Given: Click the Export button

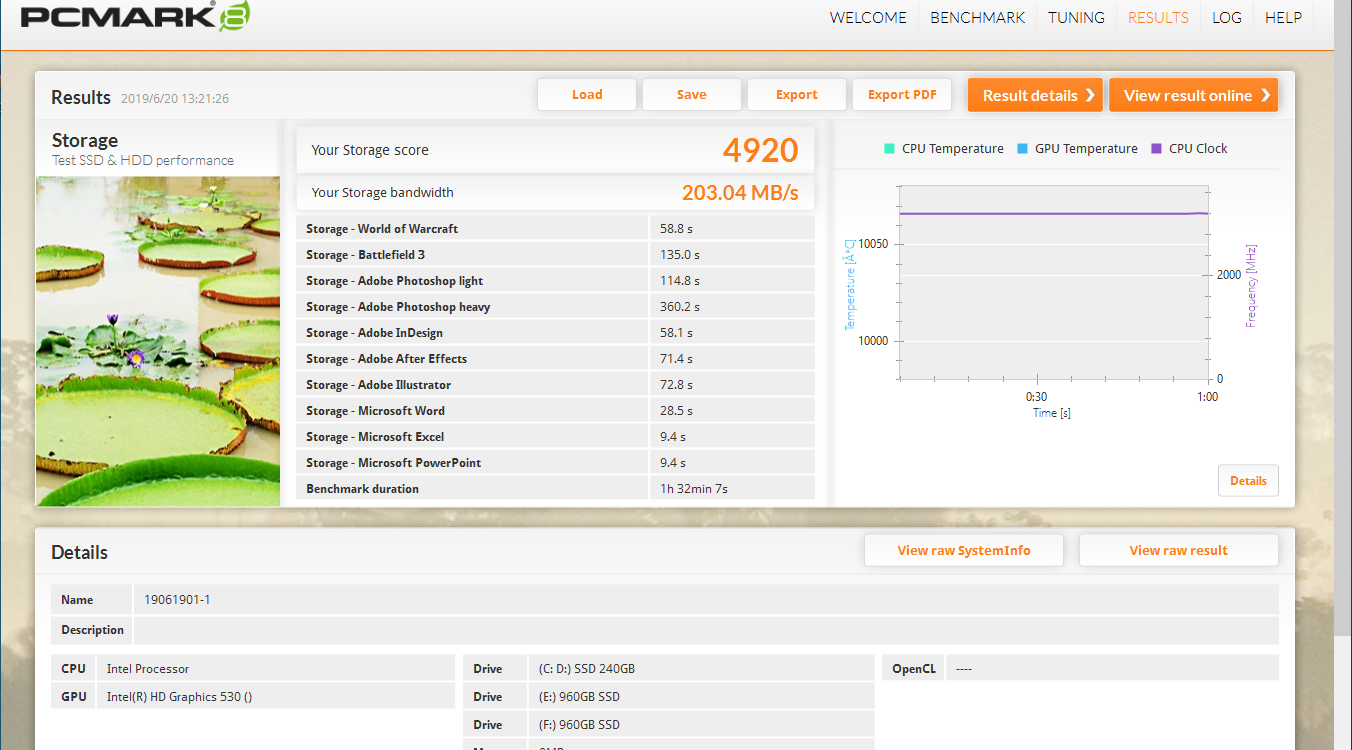Looking at the screenshot, I should pos(796,95).
